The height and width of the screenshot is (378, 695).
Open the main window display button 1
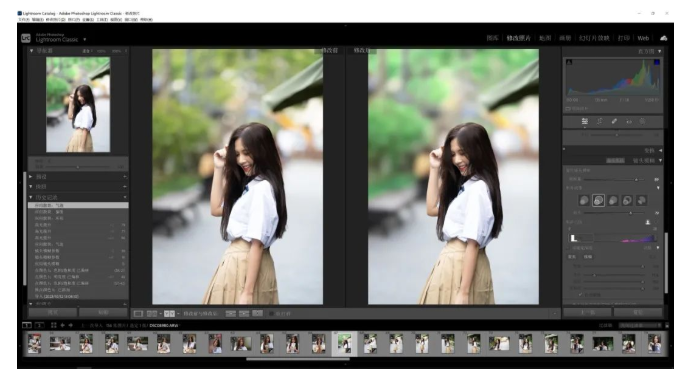click(x=27, y=325)
